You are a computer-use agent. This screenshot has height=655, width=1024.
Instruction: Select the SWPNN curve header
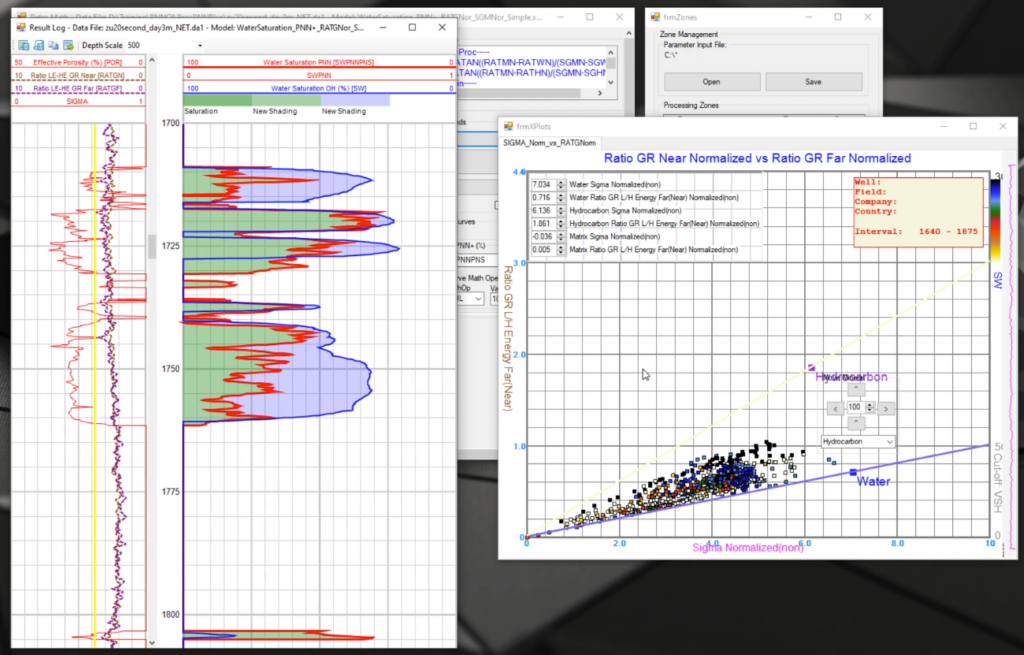319,75
